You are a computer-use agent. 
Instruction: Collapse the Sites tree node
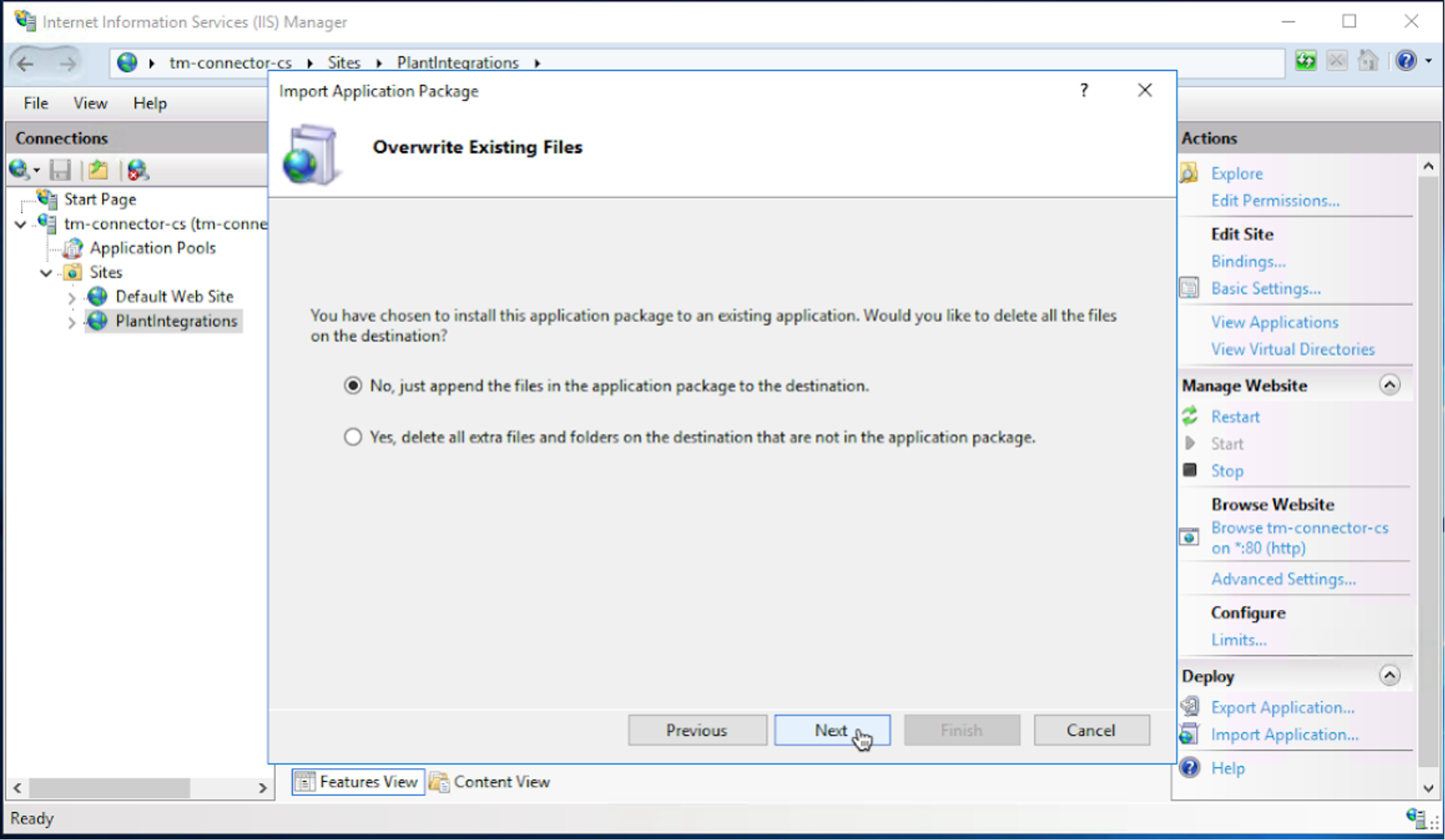point(46,272)
